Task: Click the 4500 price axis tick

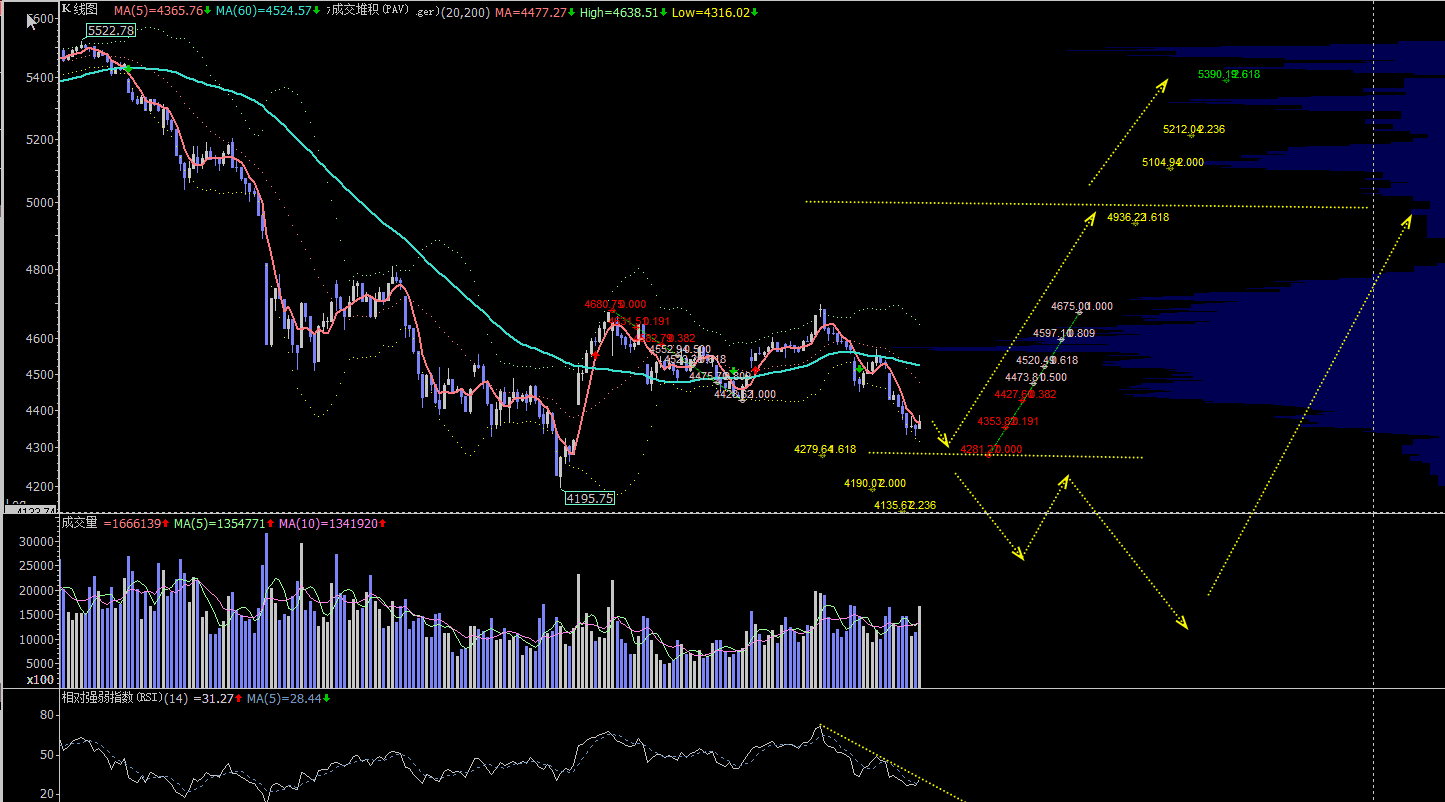Action: point(40,375)
